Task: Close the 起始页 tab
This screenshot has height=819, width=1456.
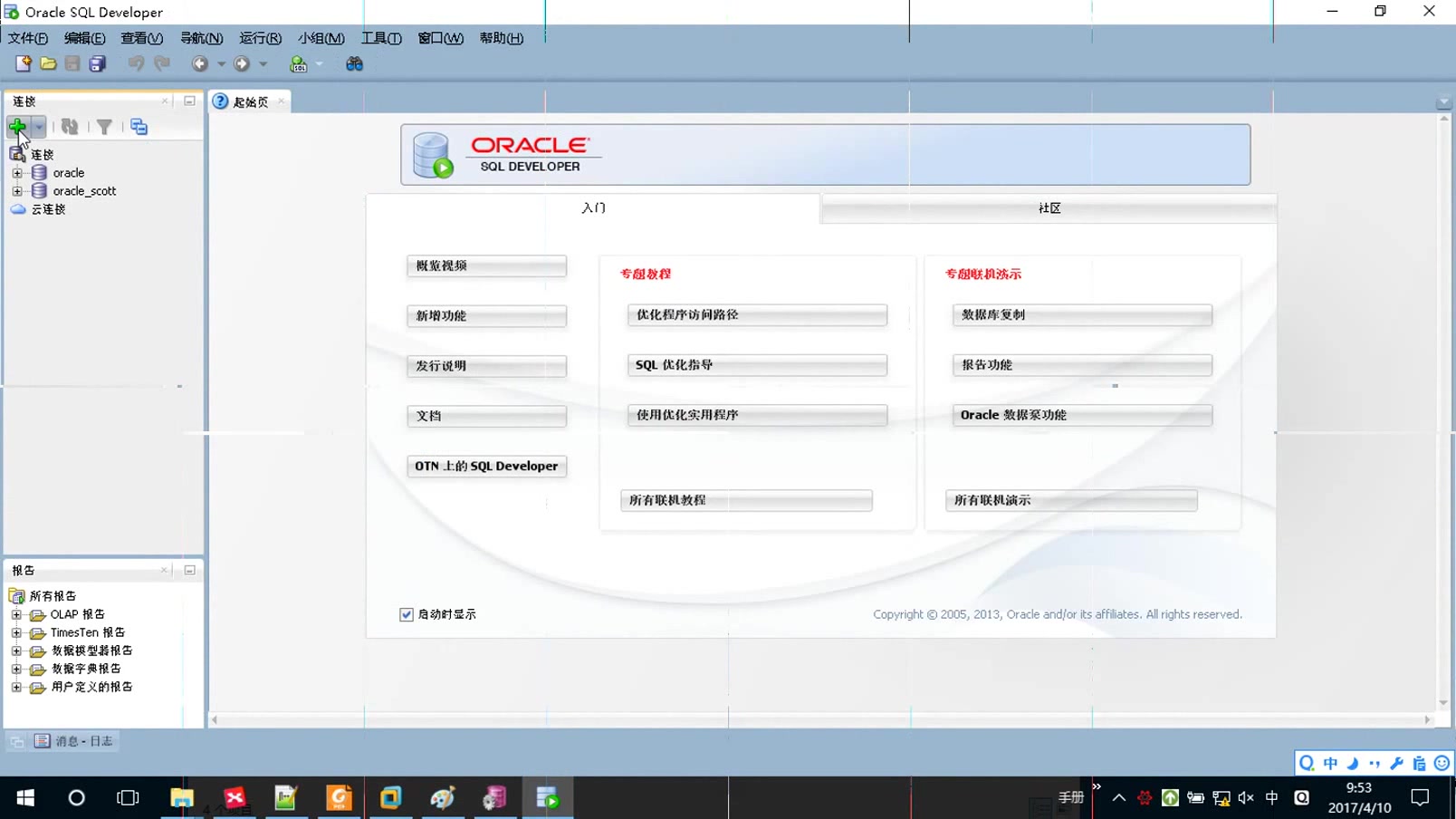Action: click(282, 101)
